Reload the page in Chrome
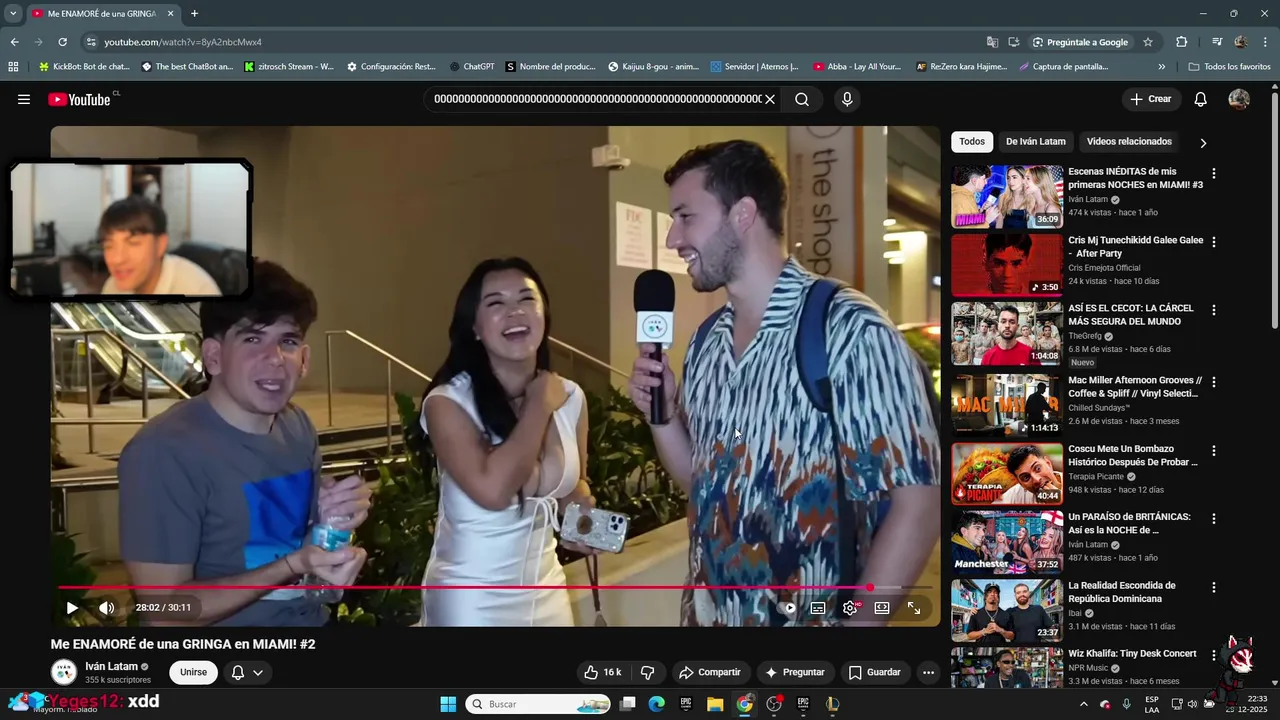This screenshot has width=1280, height=720. (62, 42)
